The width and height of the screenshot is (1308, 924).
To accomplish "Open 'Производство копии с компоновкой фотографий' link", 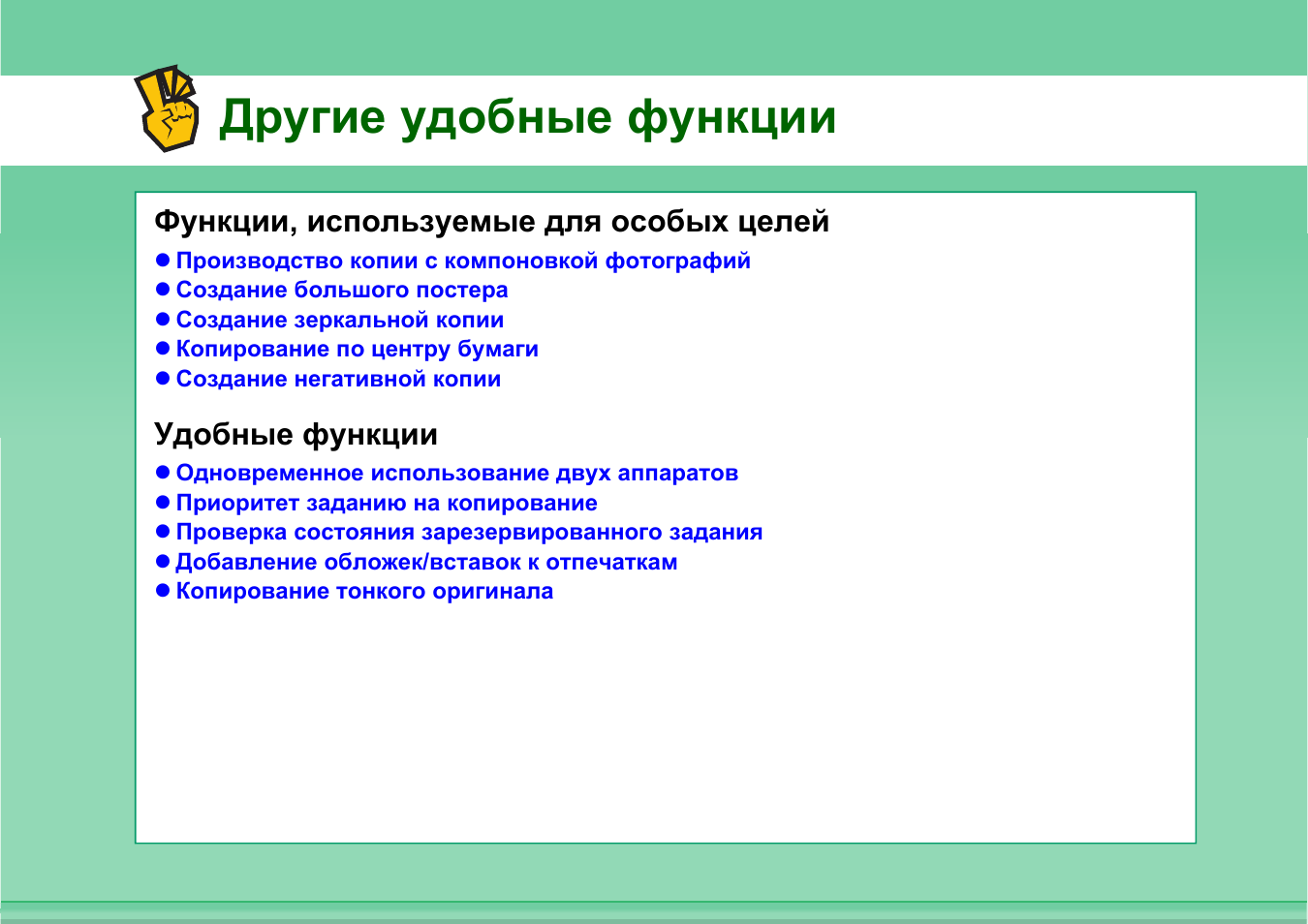I will [x=463, y=261].
